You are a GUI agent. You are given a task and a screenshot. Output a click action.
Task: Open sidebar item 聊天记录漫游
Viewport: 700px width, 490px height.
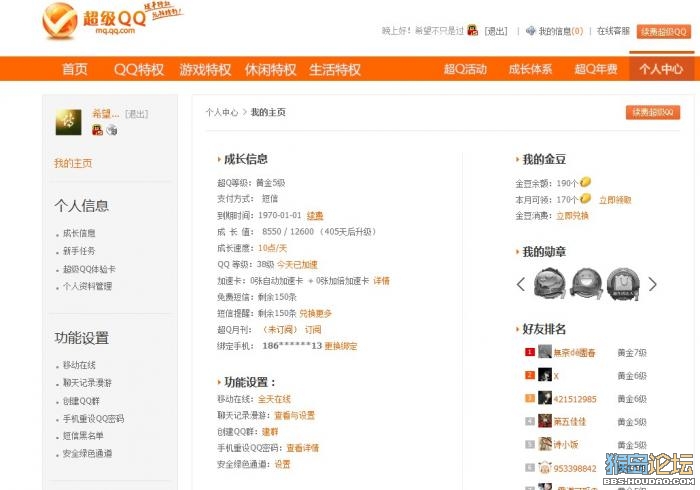(88, 382)
